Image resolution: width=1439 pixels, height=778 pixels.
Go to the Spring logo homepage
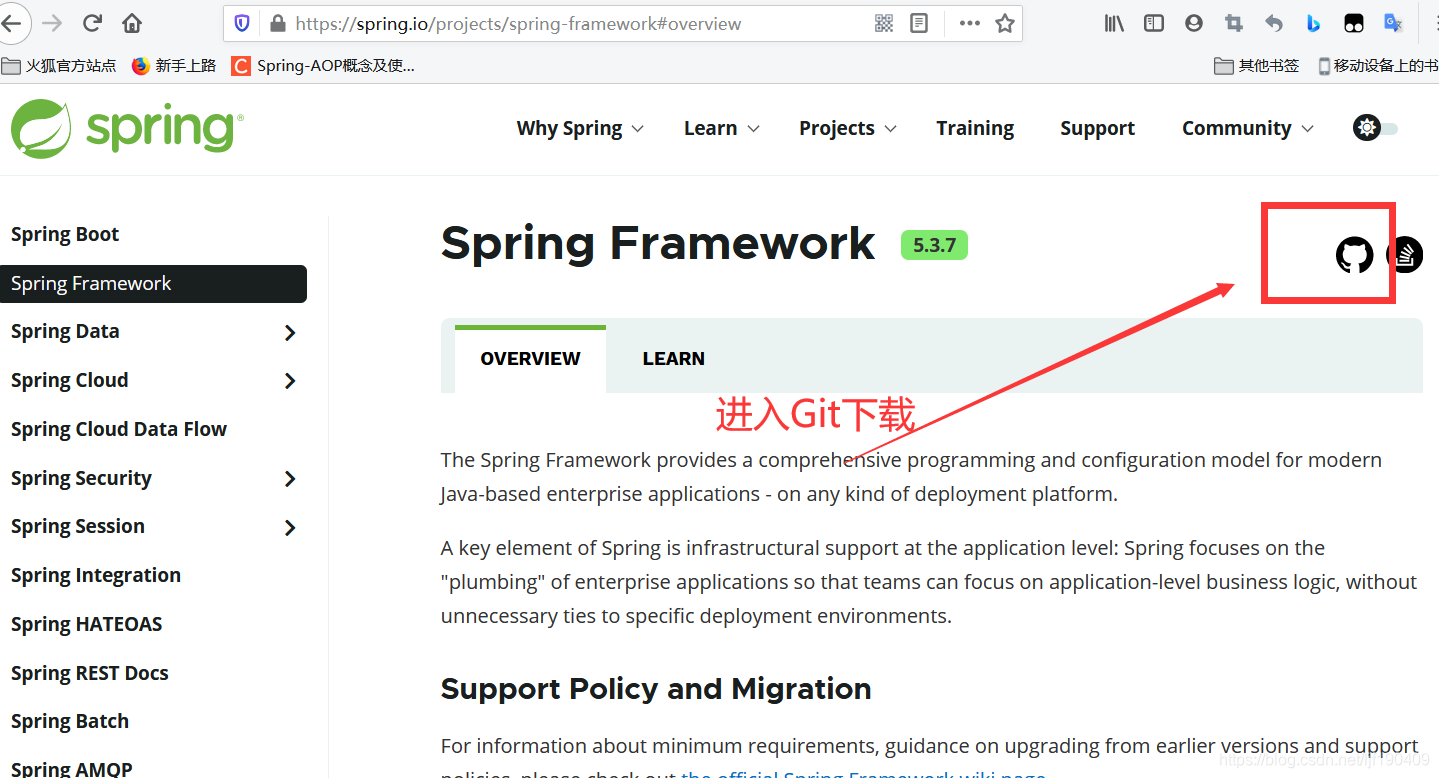point(127,128)
